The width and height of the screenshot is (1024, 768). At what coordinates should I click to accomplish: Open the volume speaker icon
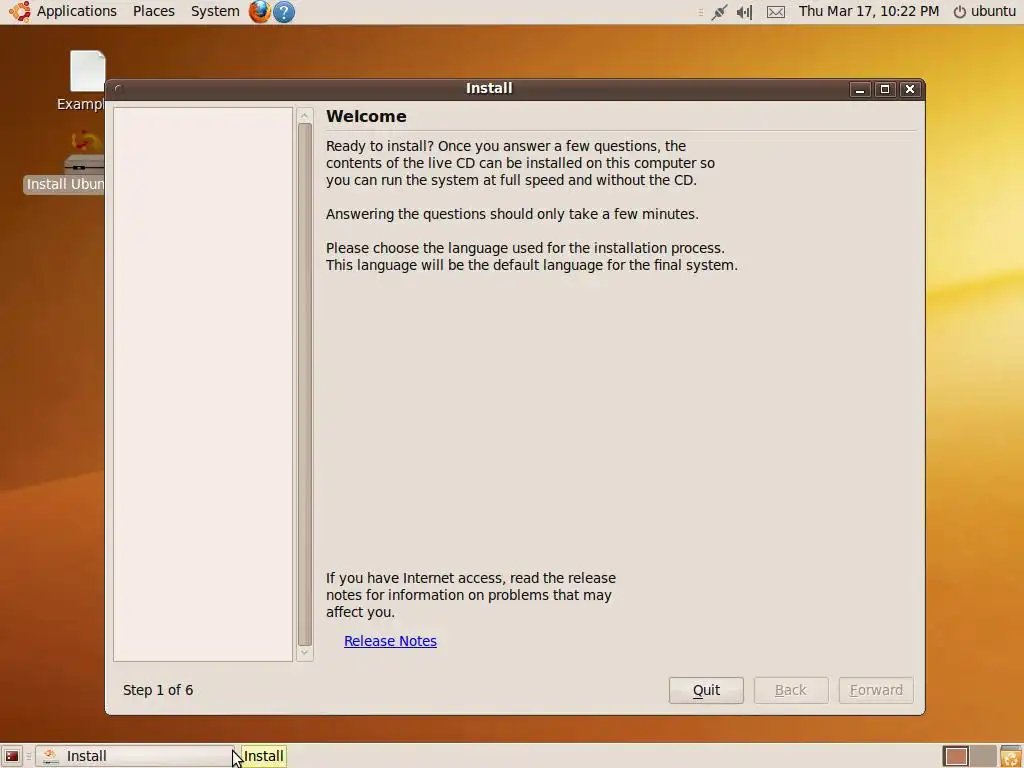point(744,11)
